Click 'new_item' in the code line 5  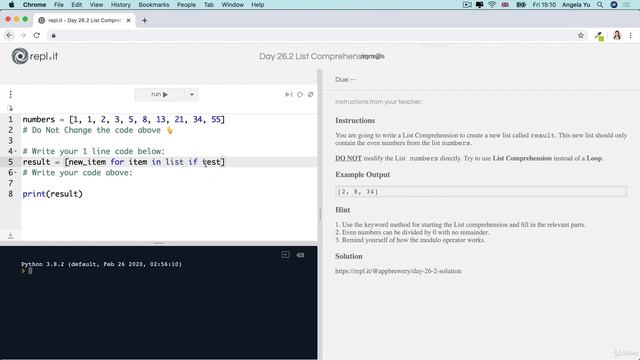(87, 162)
